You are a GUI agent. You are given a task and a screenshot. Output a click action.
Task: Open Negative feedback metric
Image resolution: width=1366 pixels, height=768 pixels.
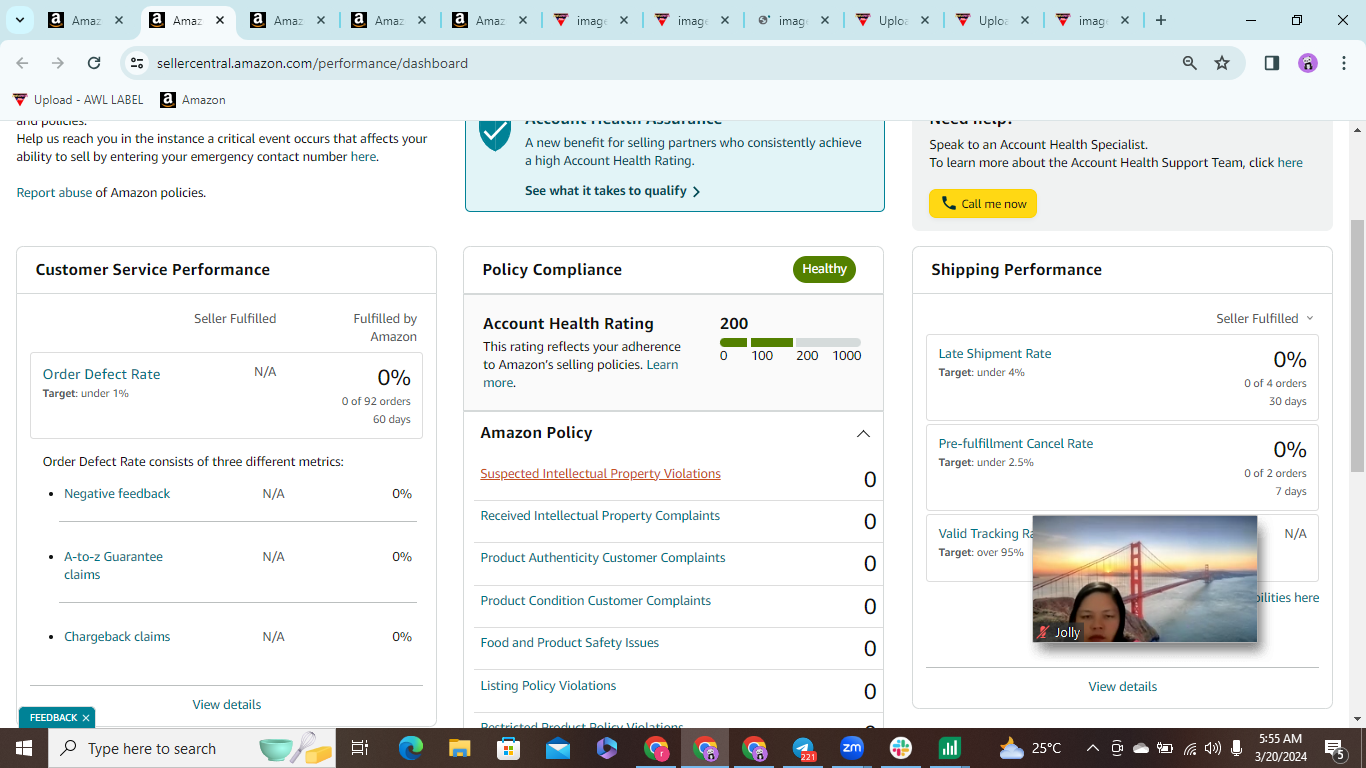click(x=117, y=493)
